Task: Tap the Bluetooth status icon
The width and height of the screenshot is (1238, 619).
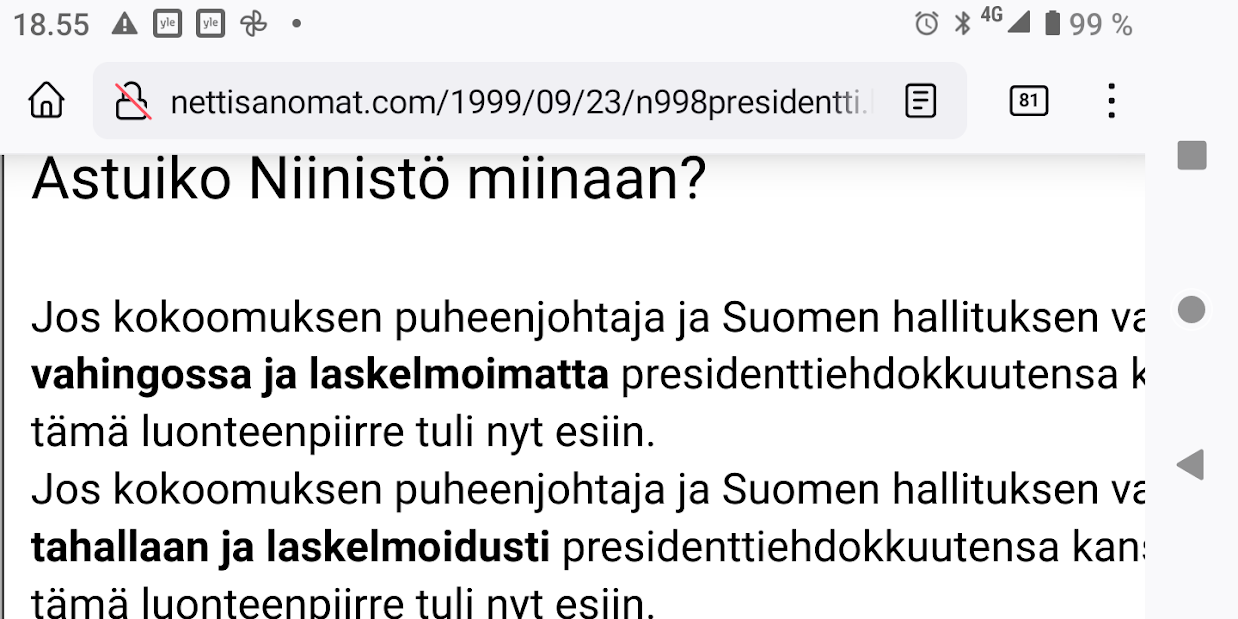Action: [x=962, y=24]
